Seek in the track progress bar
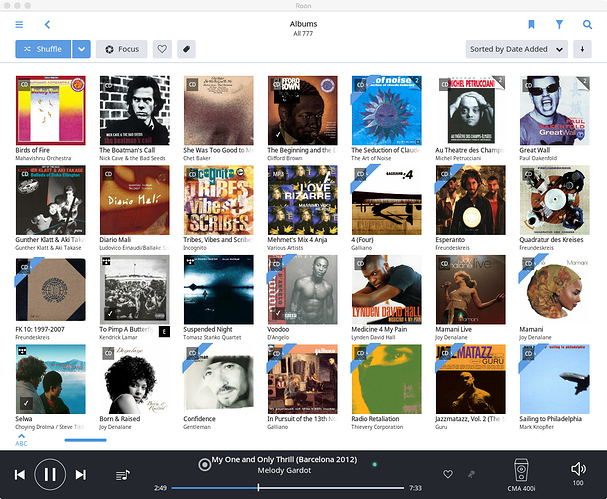 pyautogui.click(x=288, y=488)
